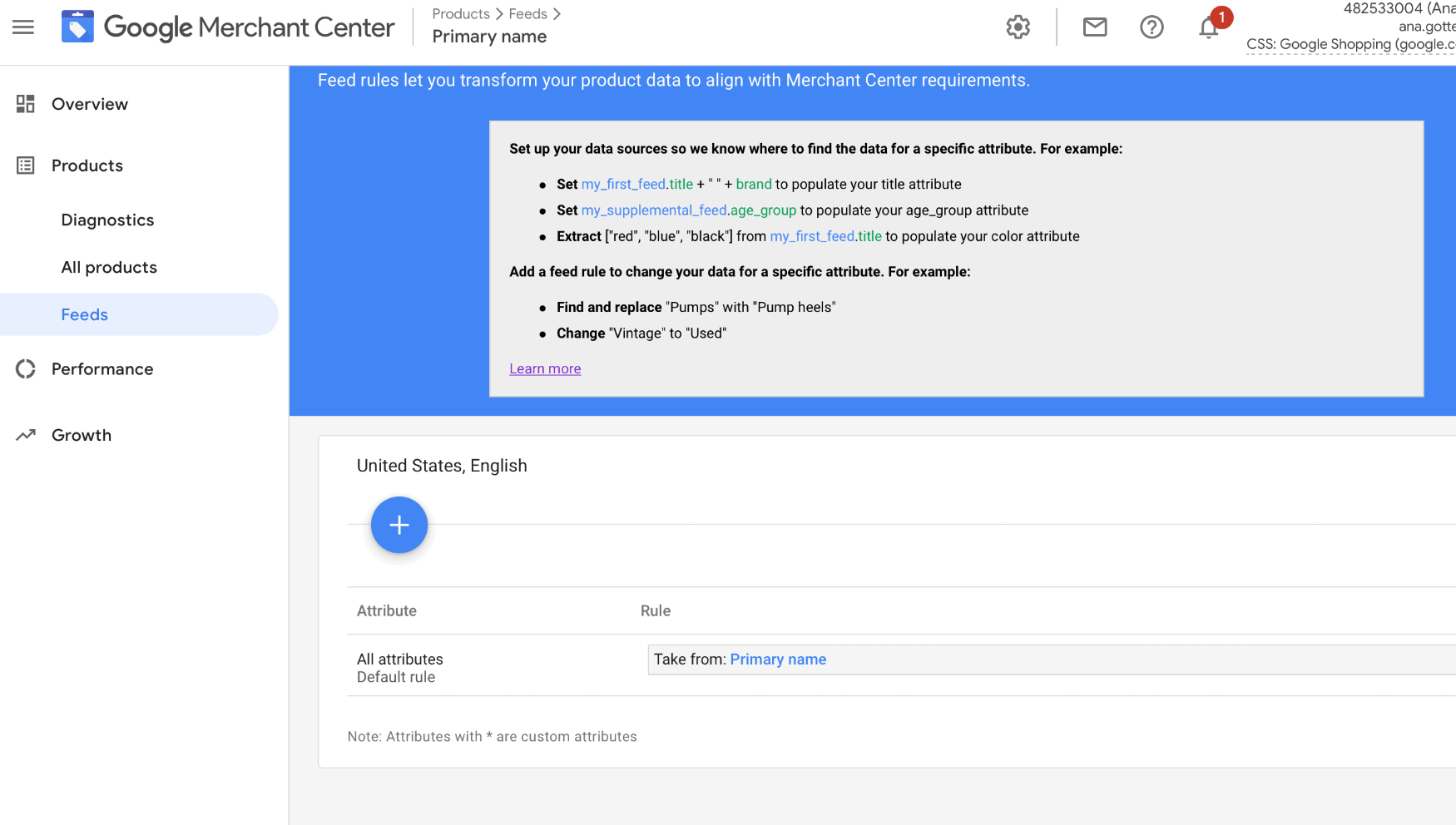Expand the Products section in sidebar
This screenshot has height=825, width=1456.
[x=87, y=165]
